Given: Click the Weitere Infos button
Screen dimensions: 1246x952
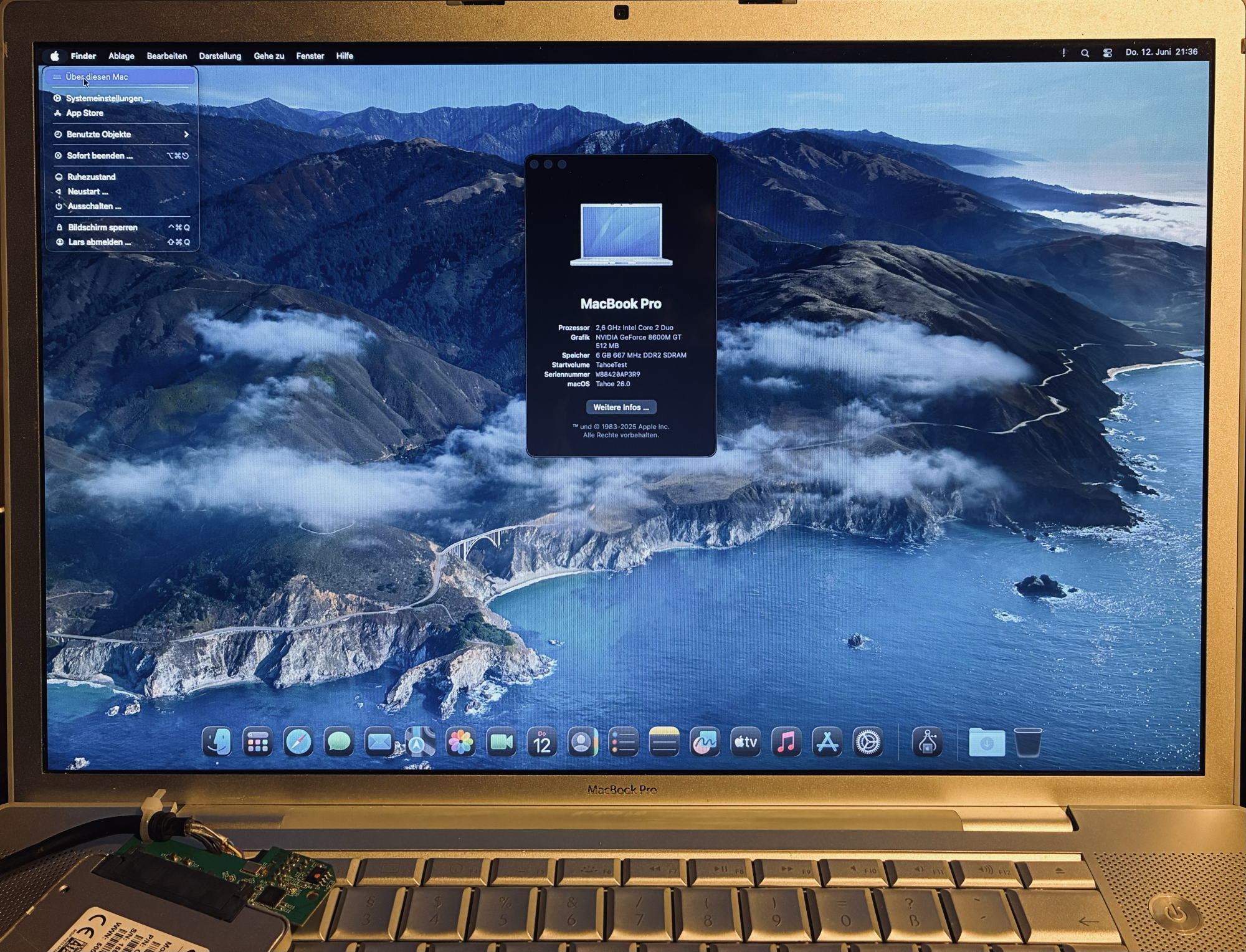Looking at the screenshot, I should coord(621,407).
